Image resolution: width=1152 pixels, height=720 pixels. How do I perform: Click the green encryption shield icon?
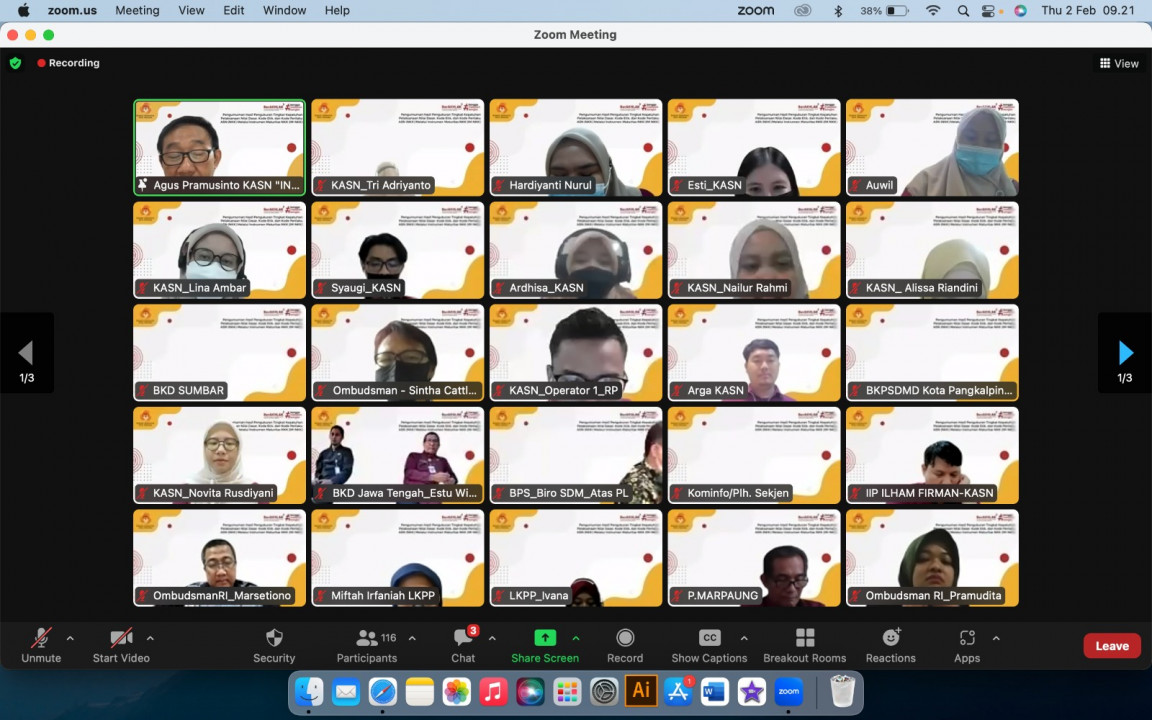(15, 63)
